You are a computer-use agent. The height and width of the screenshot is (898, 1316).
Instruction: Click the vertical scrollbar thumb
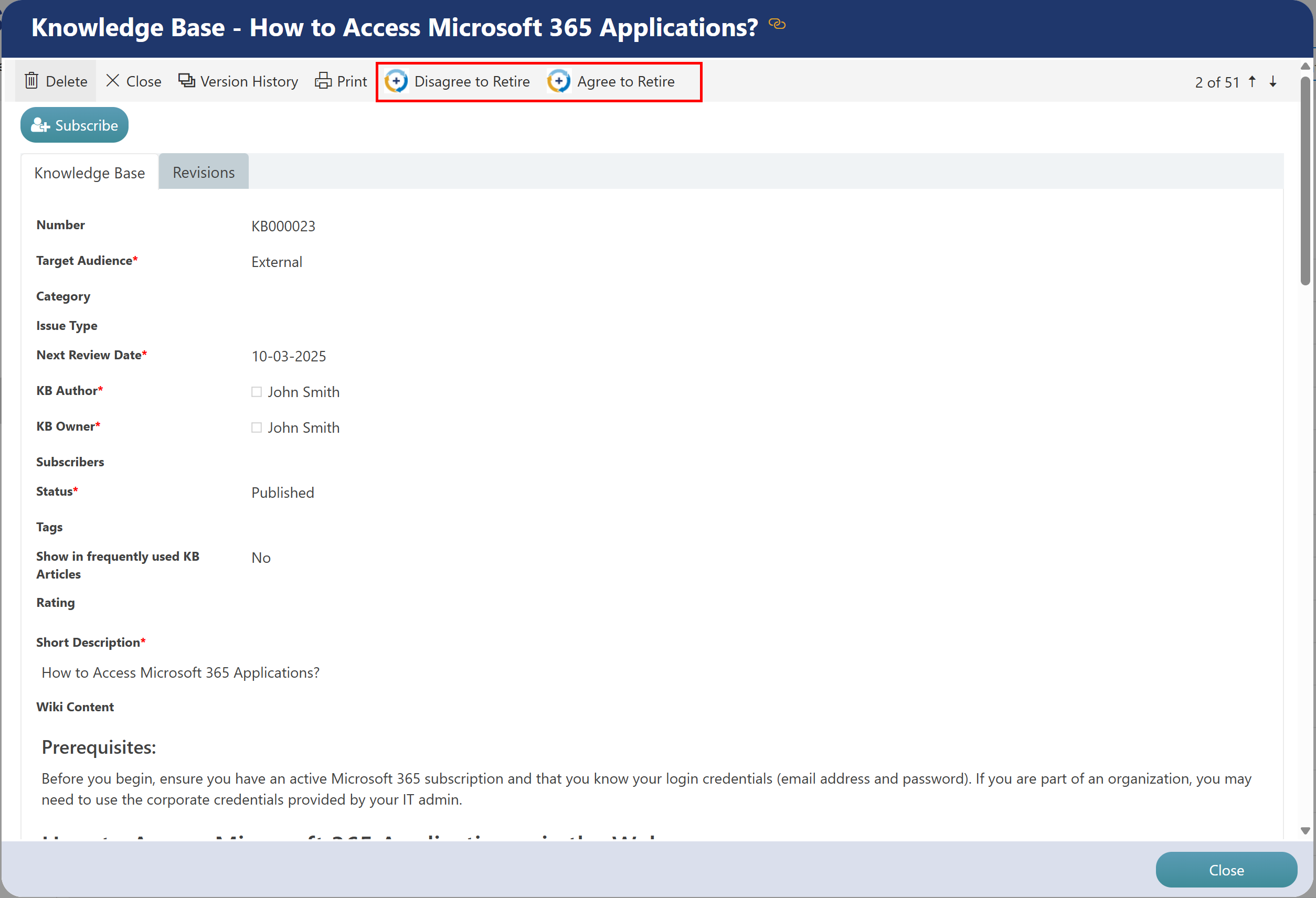[1305, 181]
